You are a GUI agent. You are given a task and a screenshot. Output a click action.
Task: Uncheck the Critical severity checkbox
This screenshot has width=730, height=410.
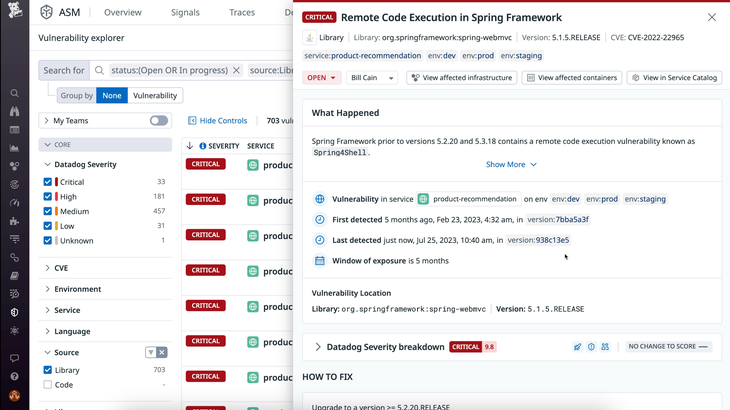click(47, 182)
